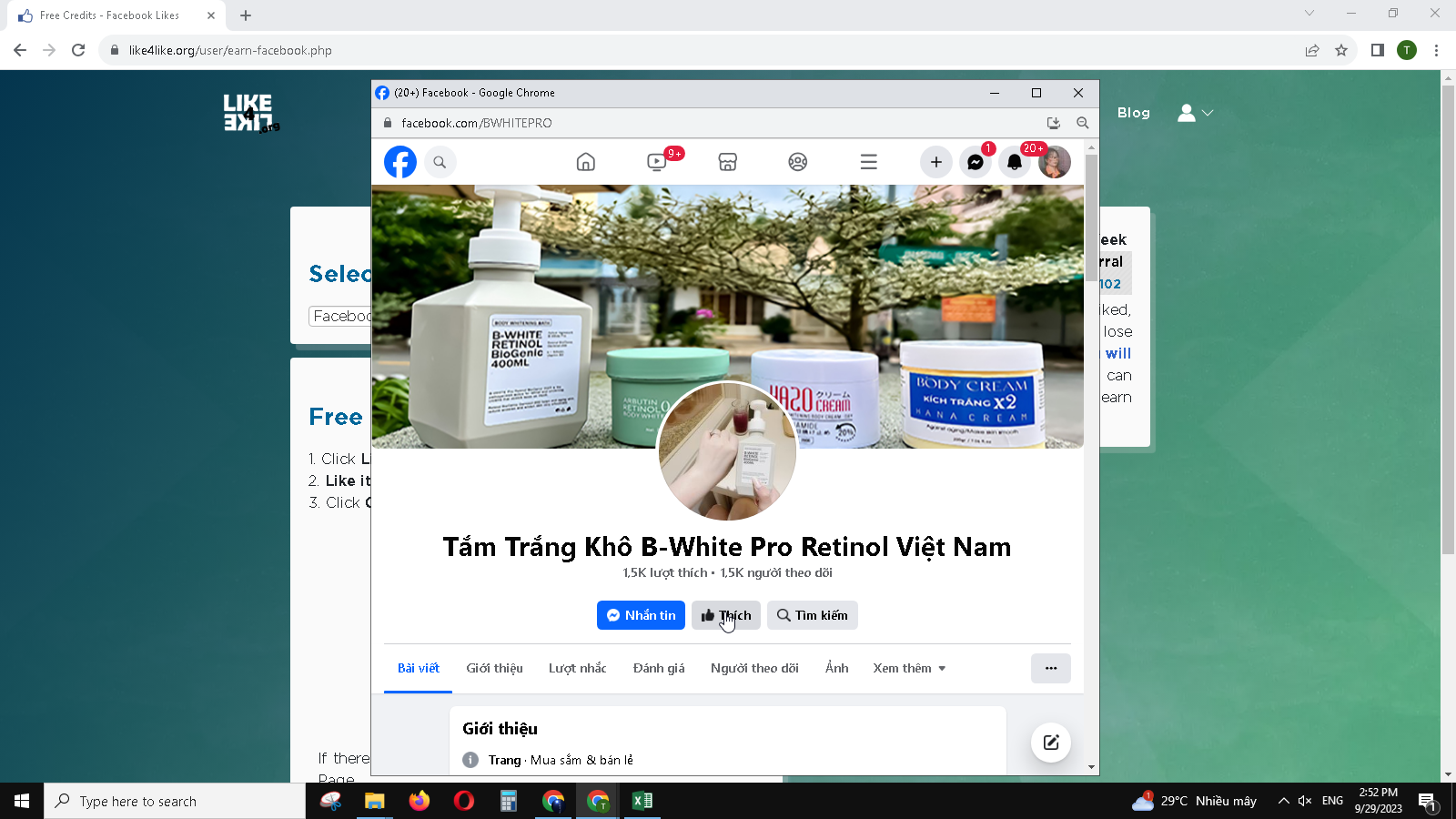Open the Calculator from taskbar
1456x819 pixels.
509,801
